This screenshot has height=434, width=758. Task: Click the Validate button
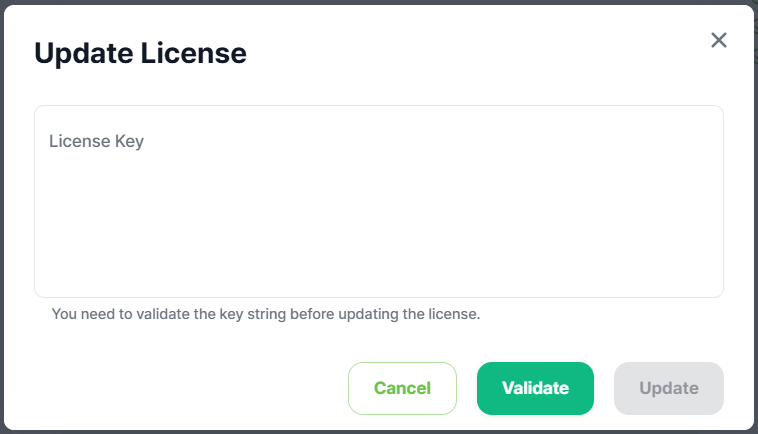click(535, 388)
